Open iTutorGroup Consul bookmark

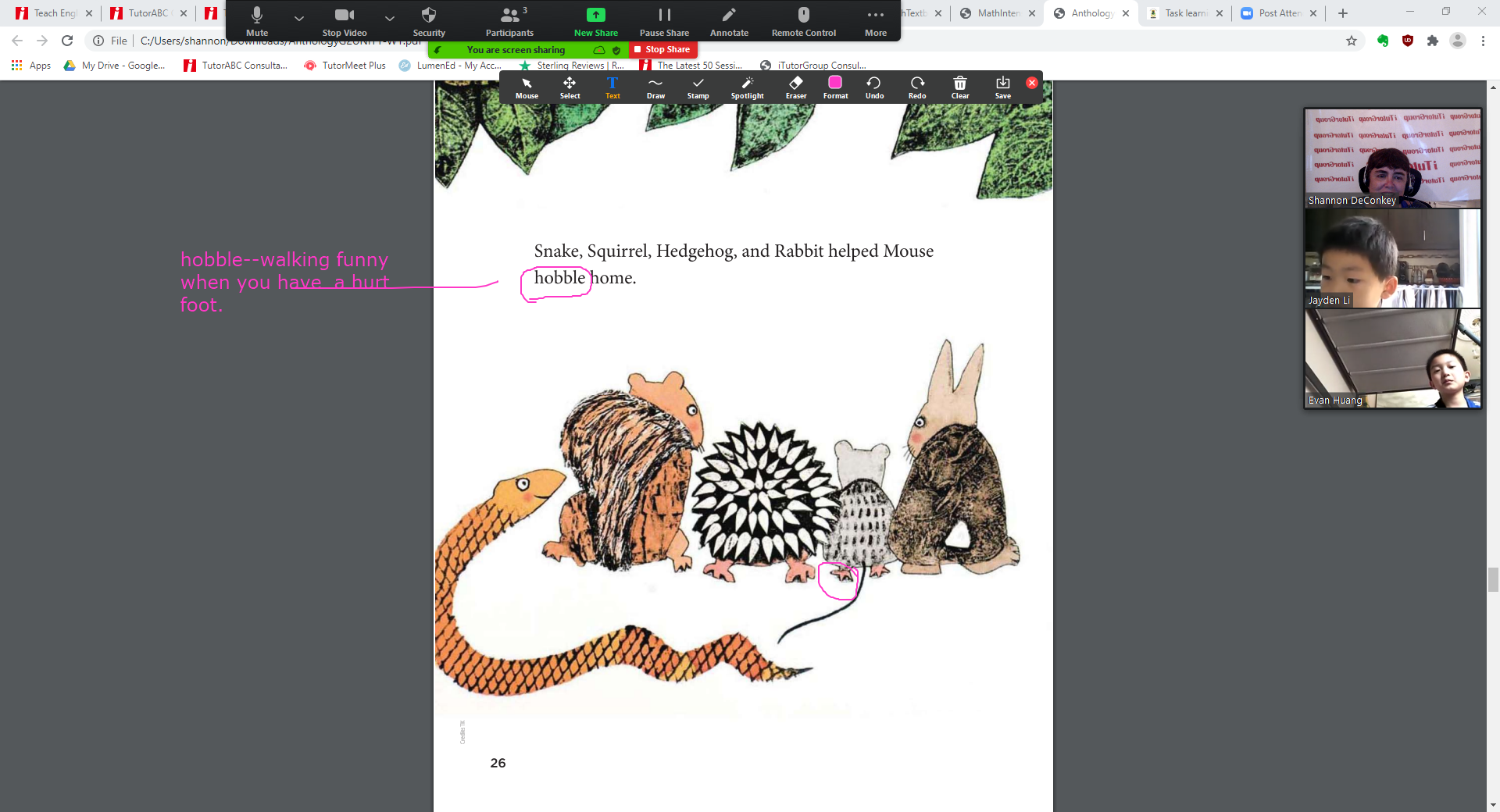(x=813, y=66)
